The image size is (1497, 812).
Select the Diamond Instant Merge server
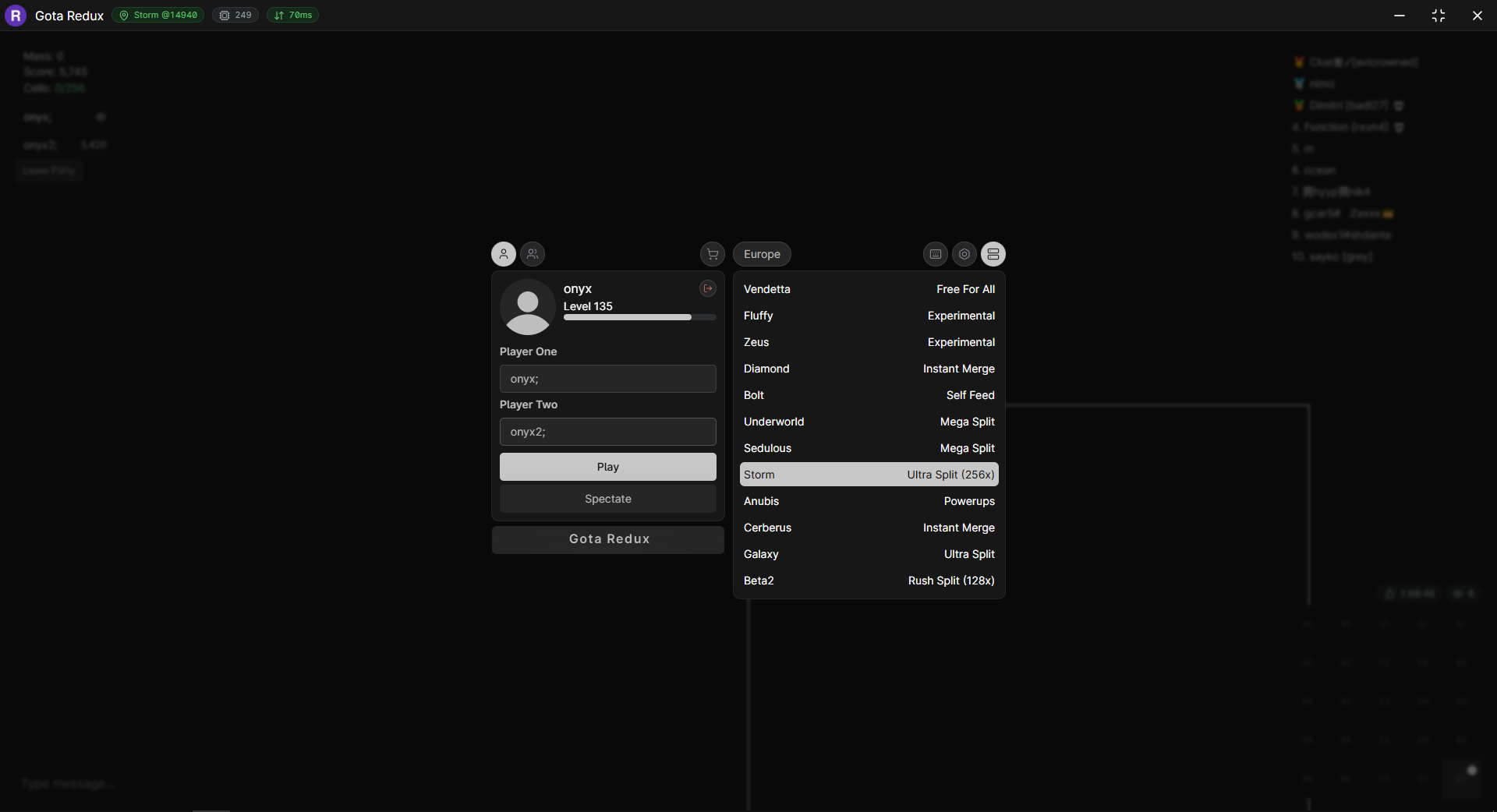[x=869, y=369]
